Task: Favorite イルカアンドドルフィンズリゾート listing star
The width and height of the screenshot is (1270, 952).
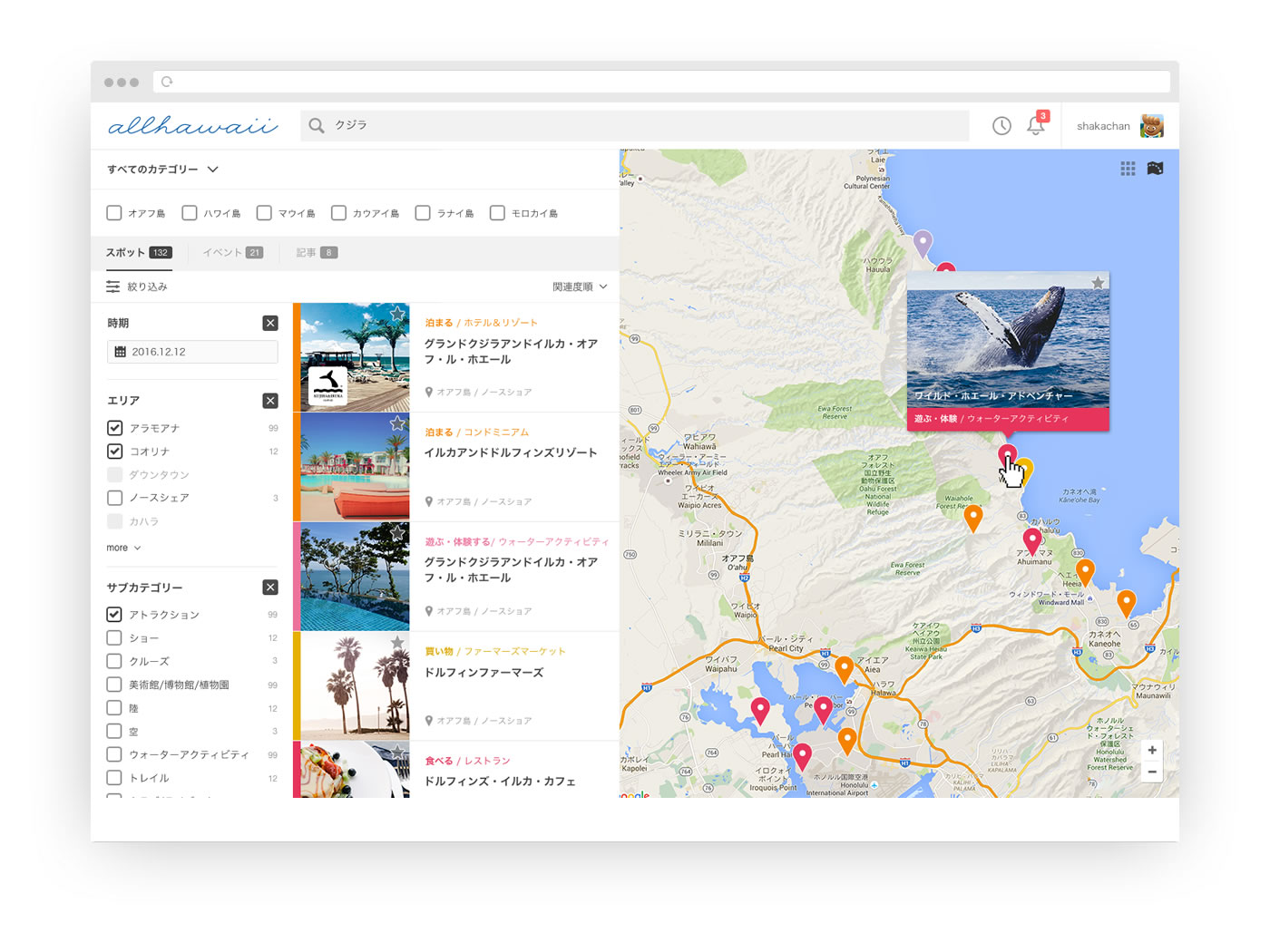Action: tap(397, 423)
